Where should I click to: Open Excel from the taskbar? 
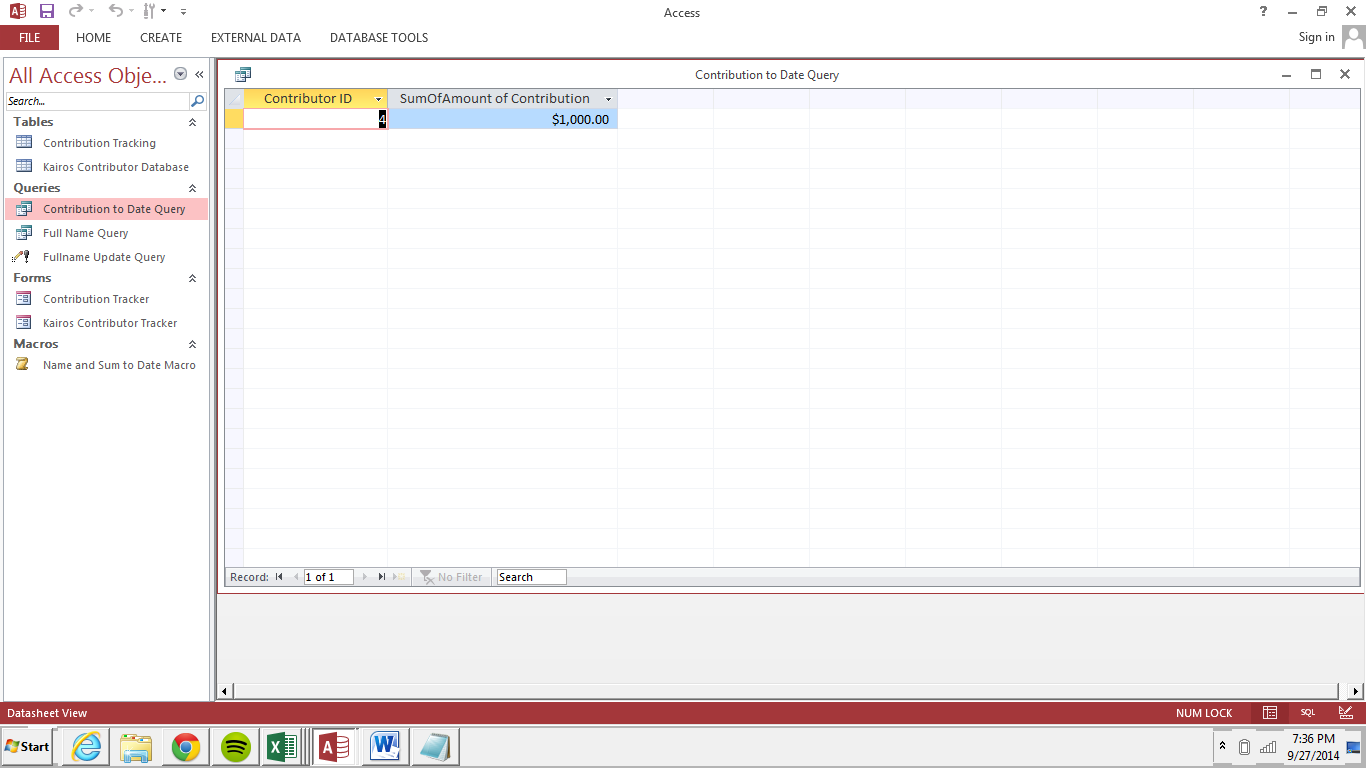[284, 747]
